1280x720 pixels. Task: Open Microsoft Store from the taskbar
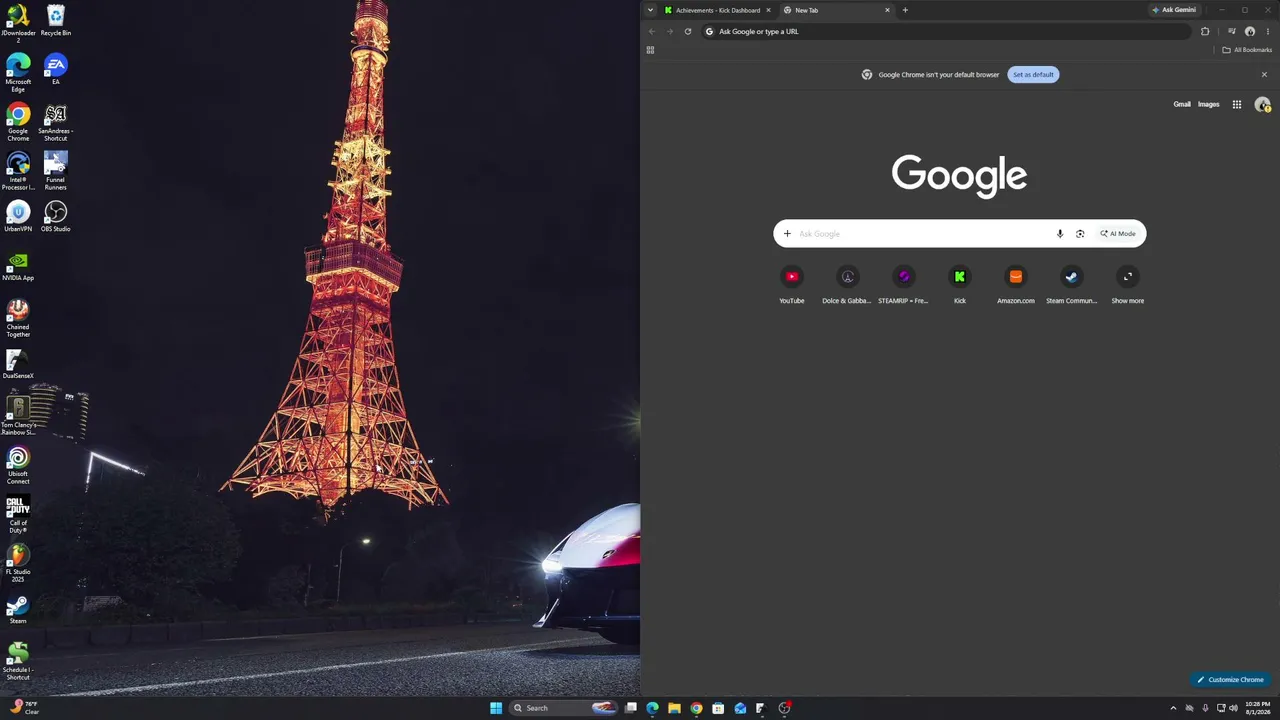pos(718,708)
